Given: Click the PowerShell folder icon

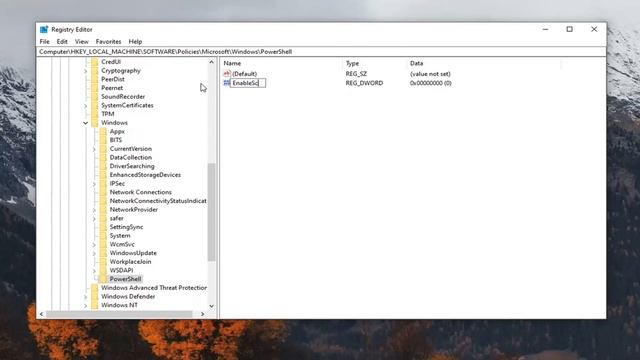Looking at the screenshot, I should click(x=103, y=279).
